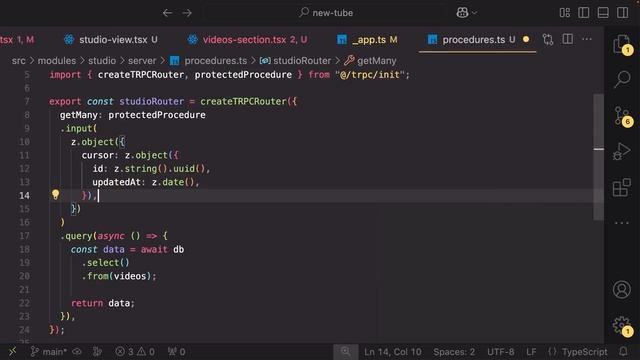
Task: Go to line via Ln 14, Col 10
Action: [x=393, y=351]
